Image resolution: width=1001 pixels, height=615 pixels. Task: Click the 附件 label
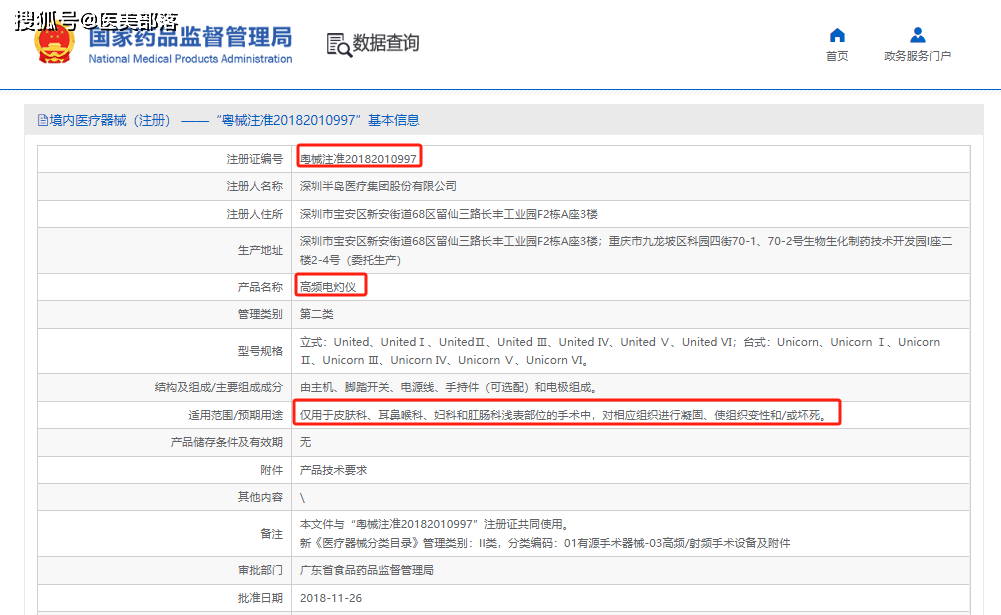point(271,470)
